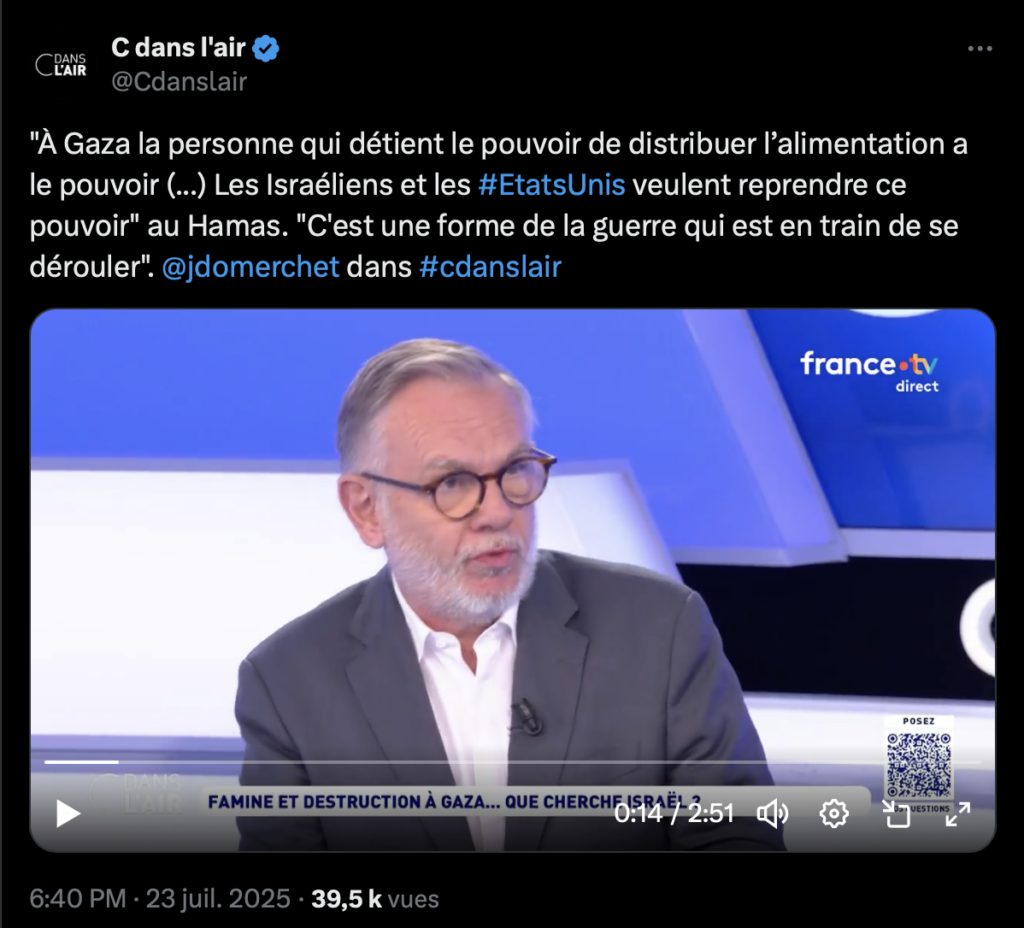
Task: View the 39,5 k vues count
Action: point(375,899)
